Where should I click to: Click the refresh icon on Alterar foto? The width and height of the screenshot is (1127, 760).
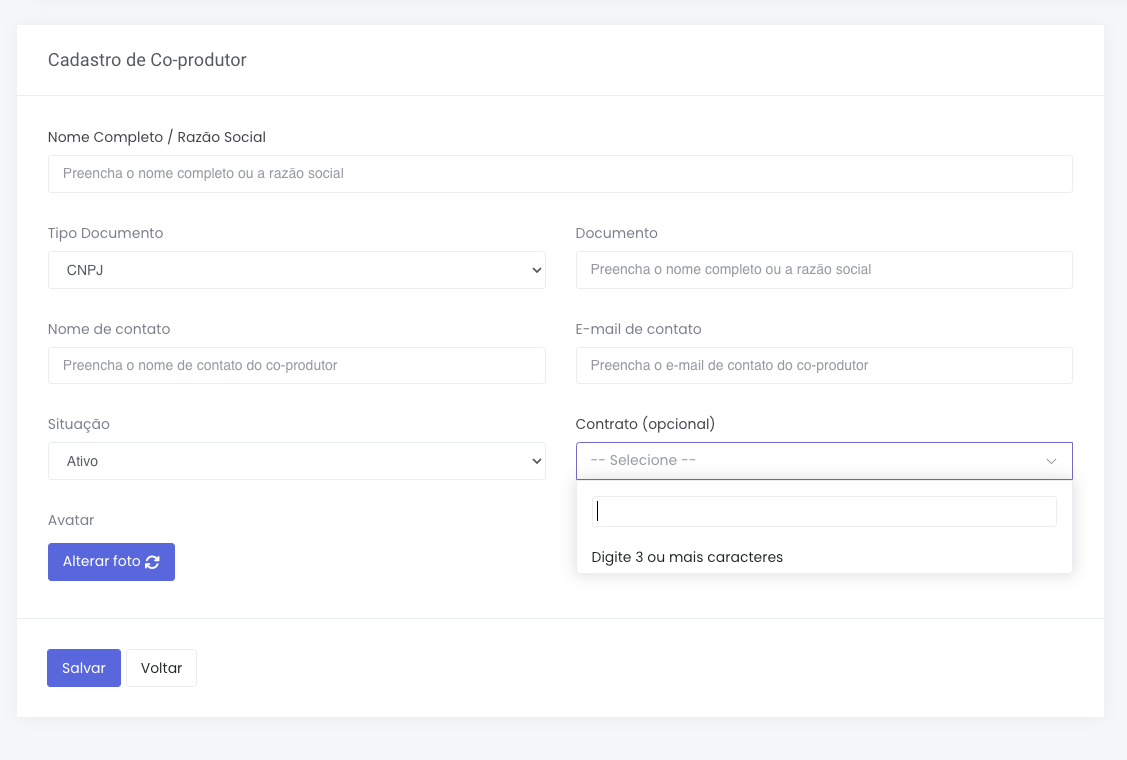click(x=152, y=562)
